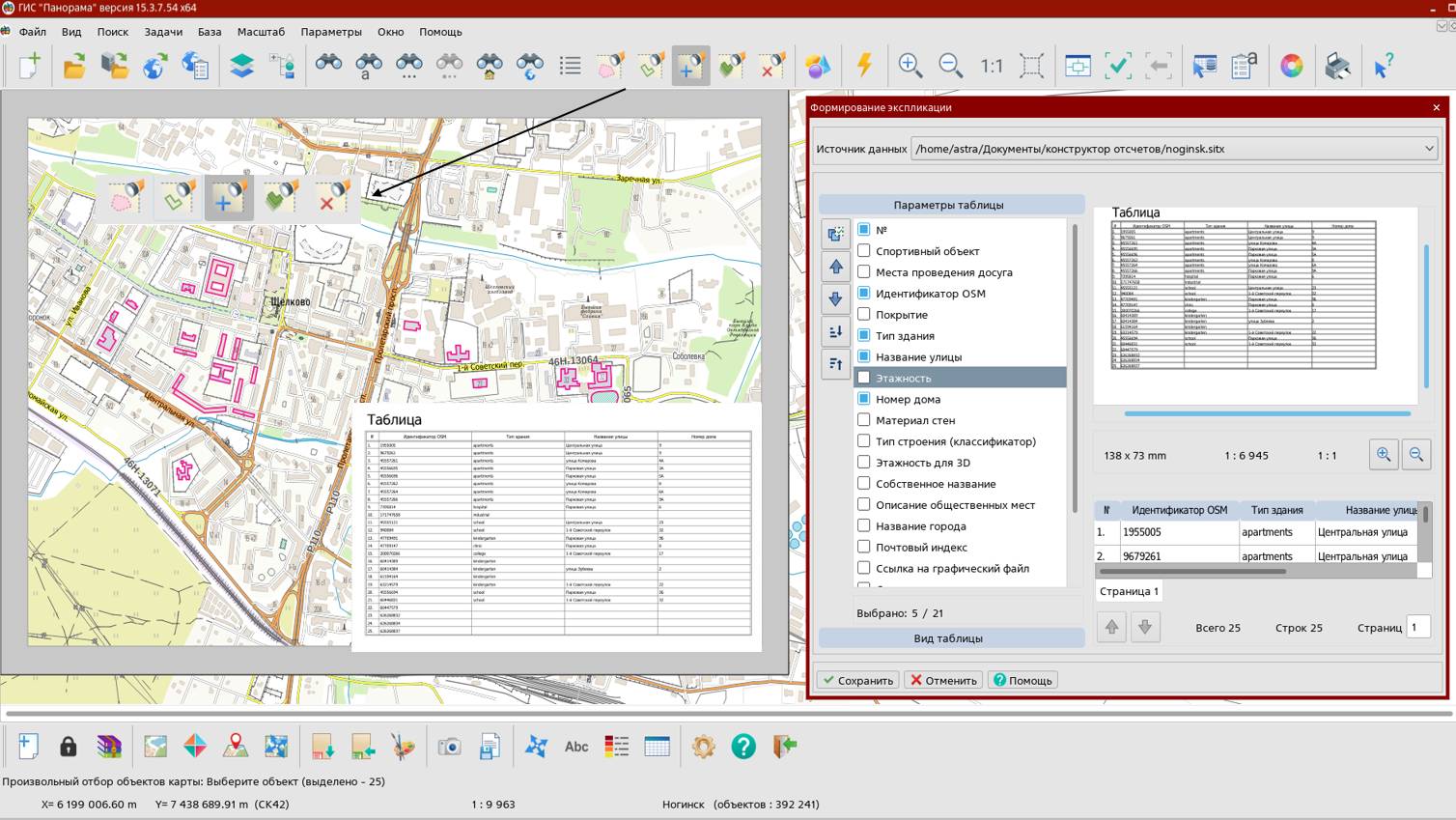Expand the Вид таблицы section
1456x820 pixels.
tap(951, 638)
